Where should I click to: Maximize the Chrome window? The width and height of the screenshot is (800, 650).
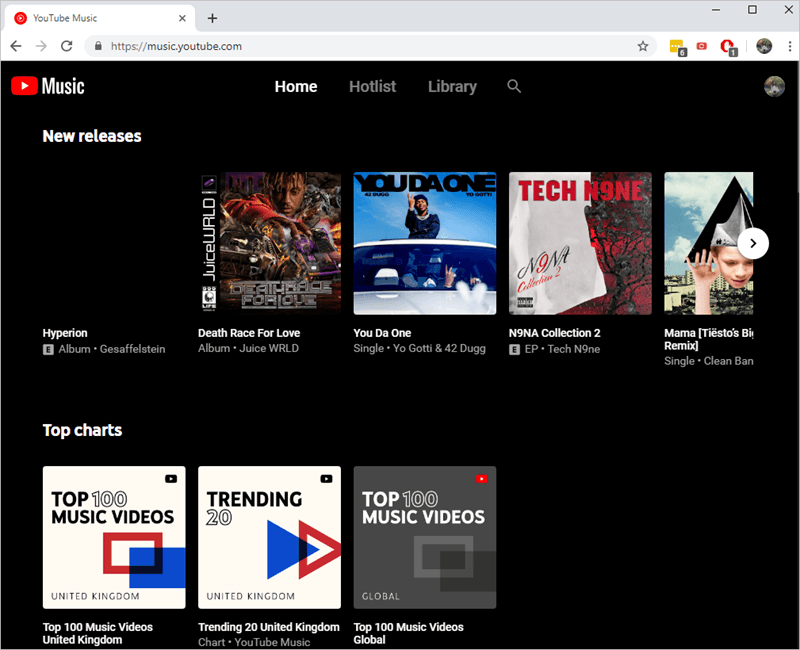click(x=752, y=10)
